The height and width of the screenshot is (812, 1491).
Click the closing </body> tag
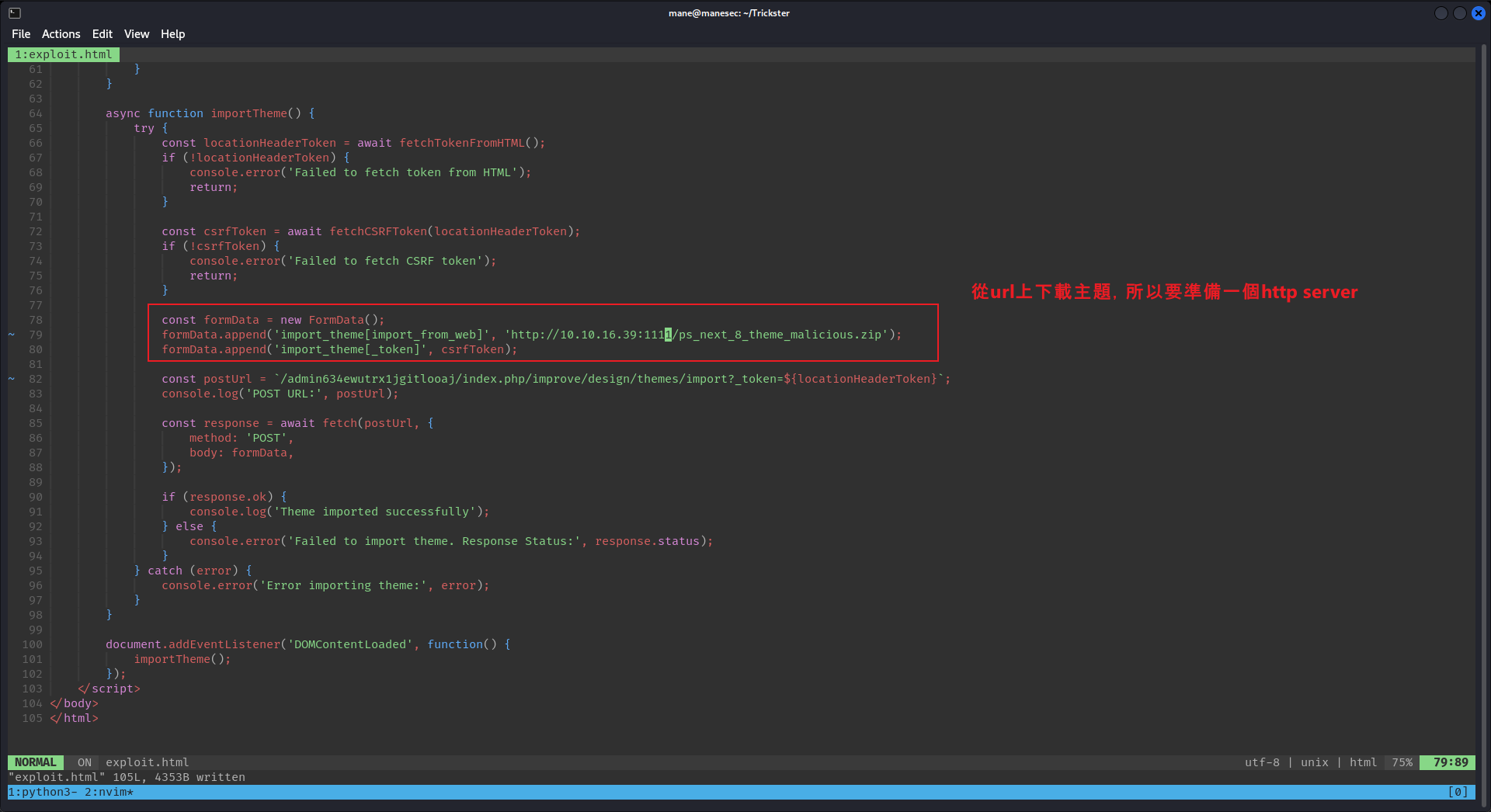click(74, 703)
